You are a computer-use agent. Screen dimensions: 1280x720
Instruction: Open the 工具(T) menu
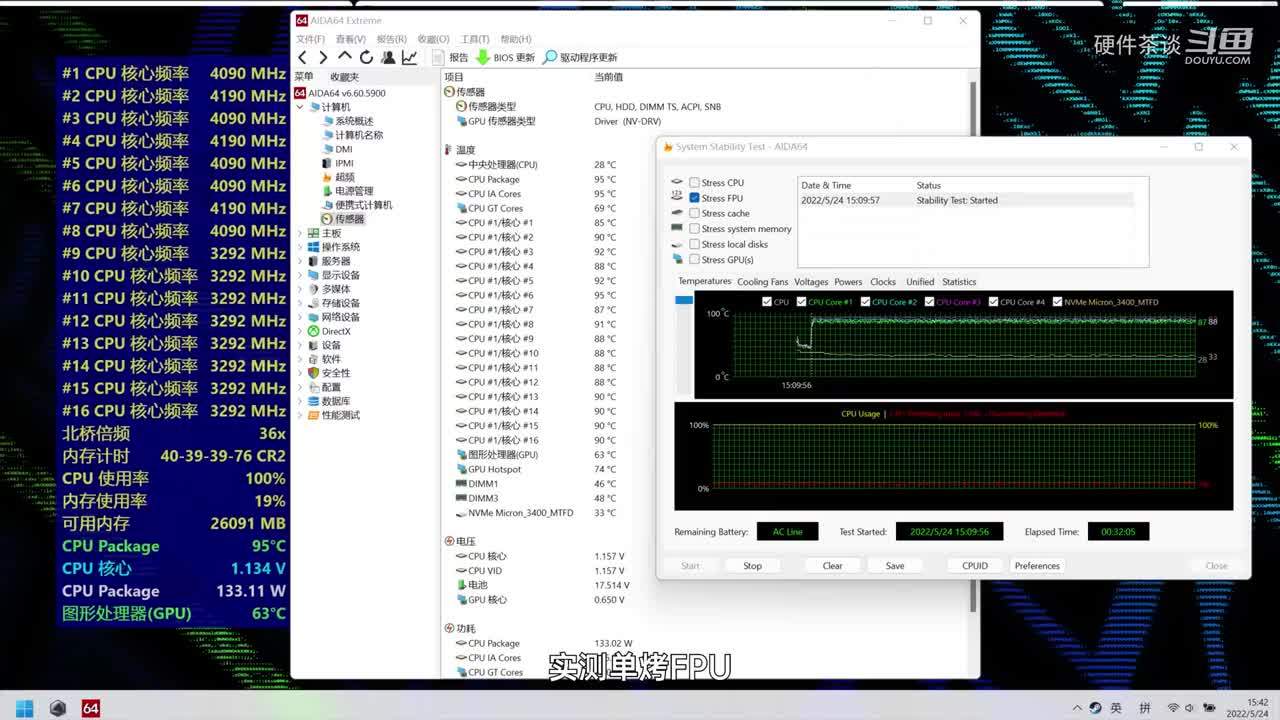(x=475, y=39)
